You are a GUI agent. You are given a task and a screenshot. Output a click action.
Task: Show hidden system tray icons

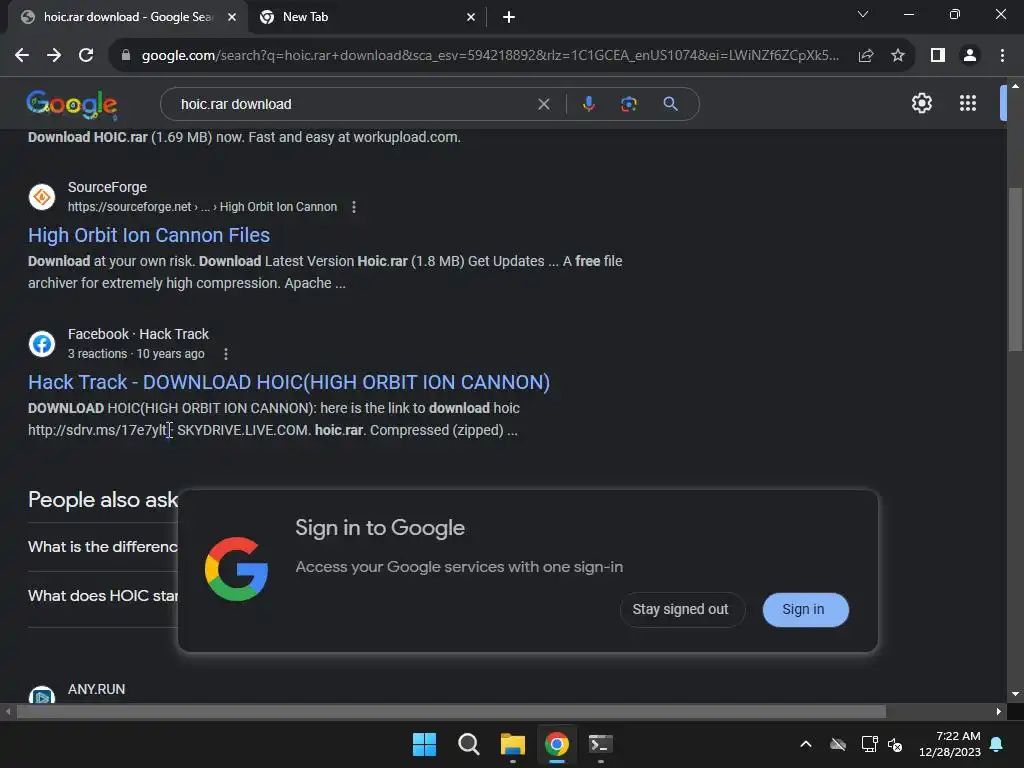tap(806, 744)
